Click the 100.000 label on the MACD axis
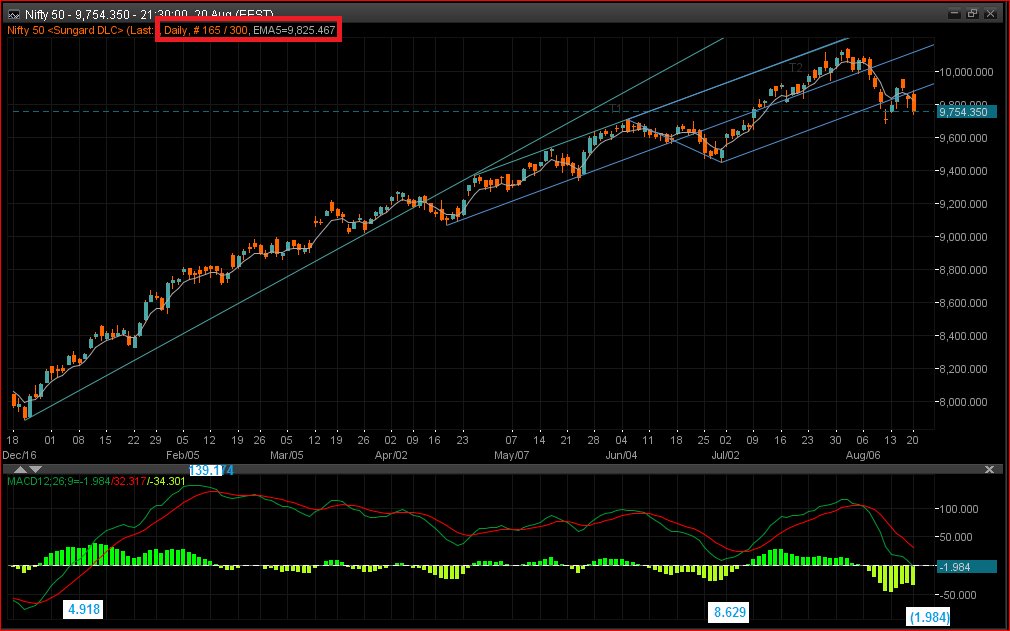This screenshot has height=631, width=1010. coord(959,509)
